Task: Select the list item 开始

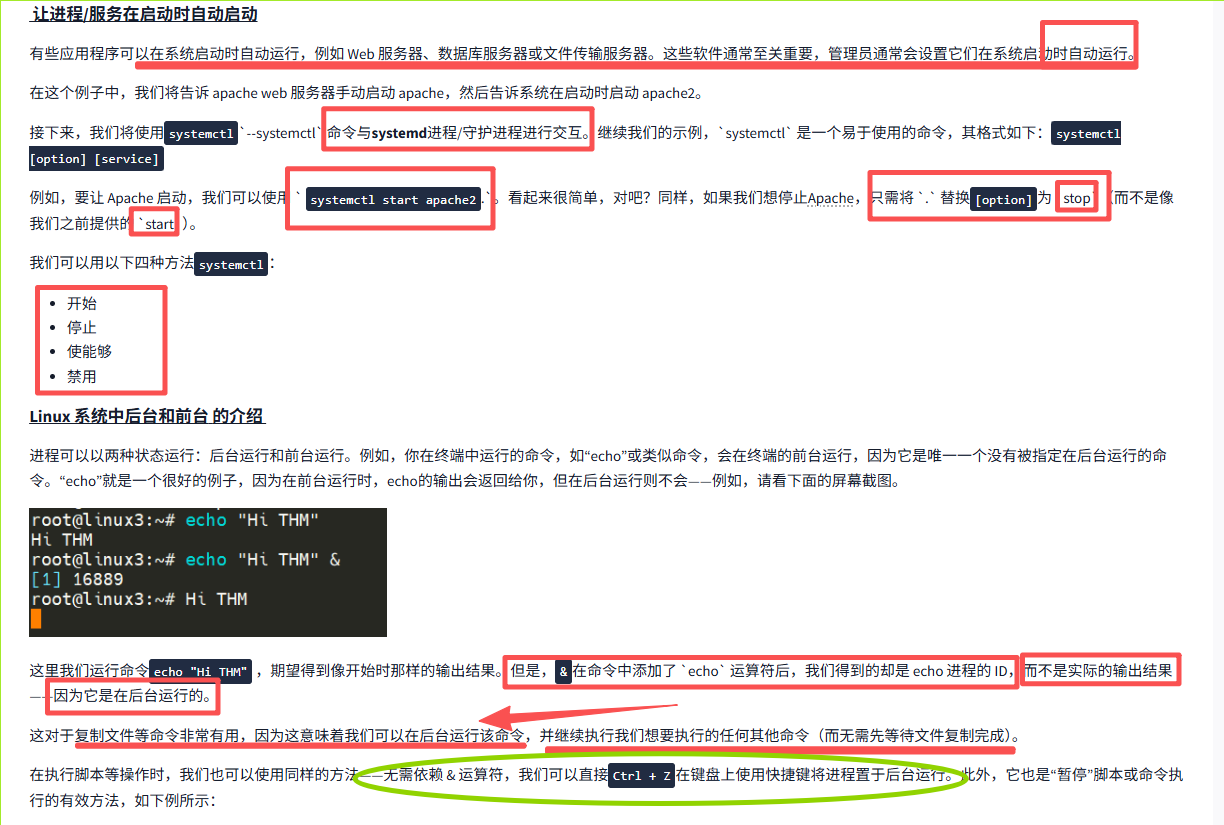Action: click(x=82, y=303)
